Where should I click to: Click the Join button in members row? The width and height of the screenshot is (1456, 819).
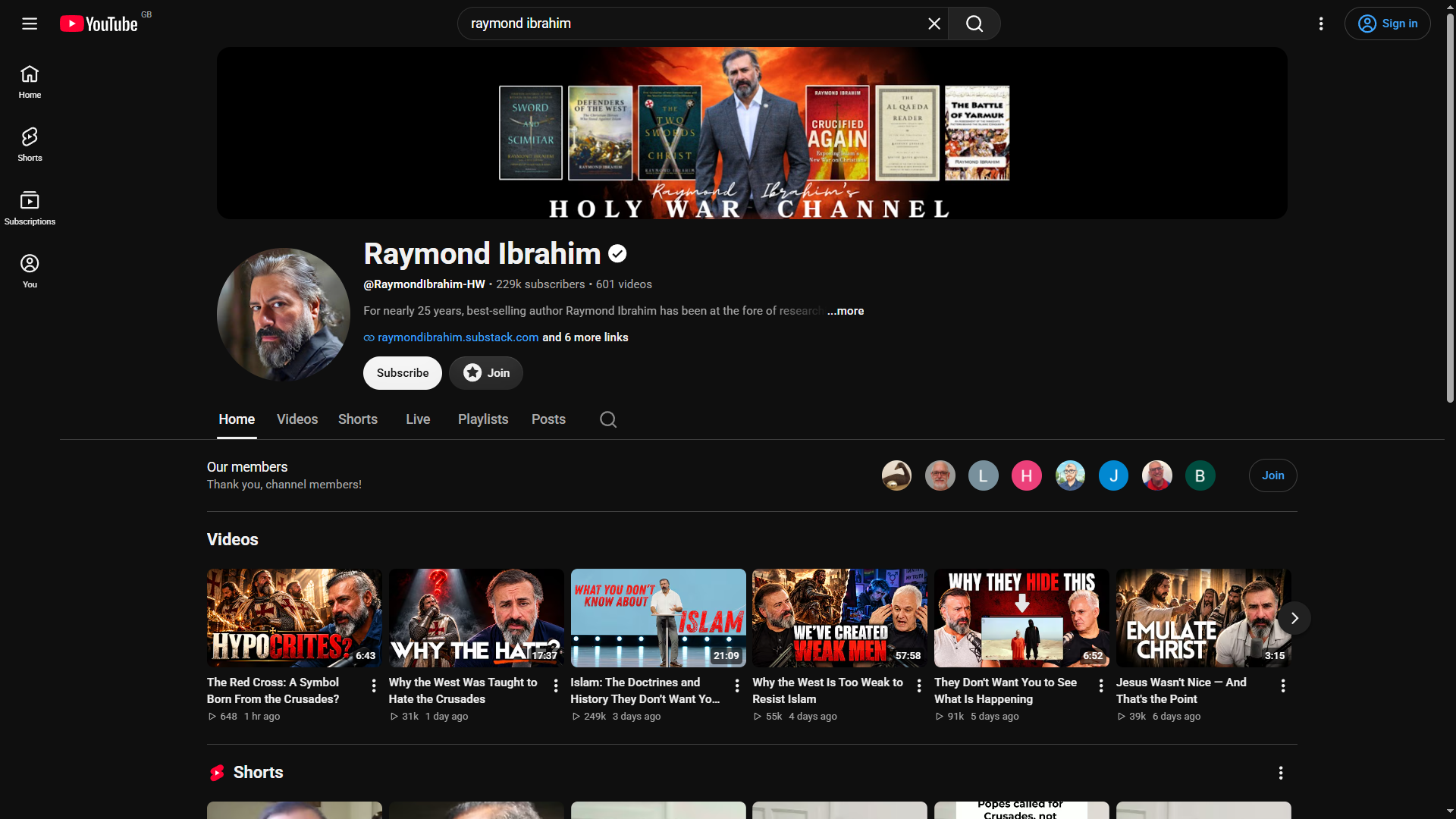(1272, 475)
